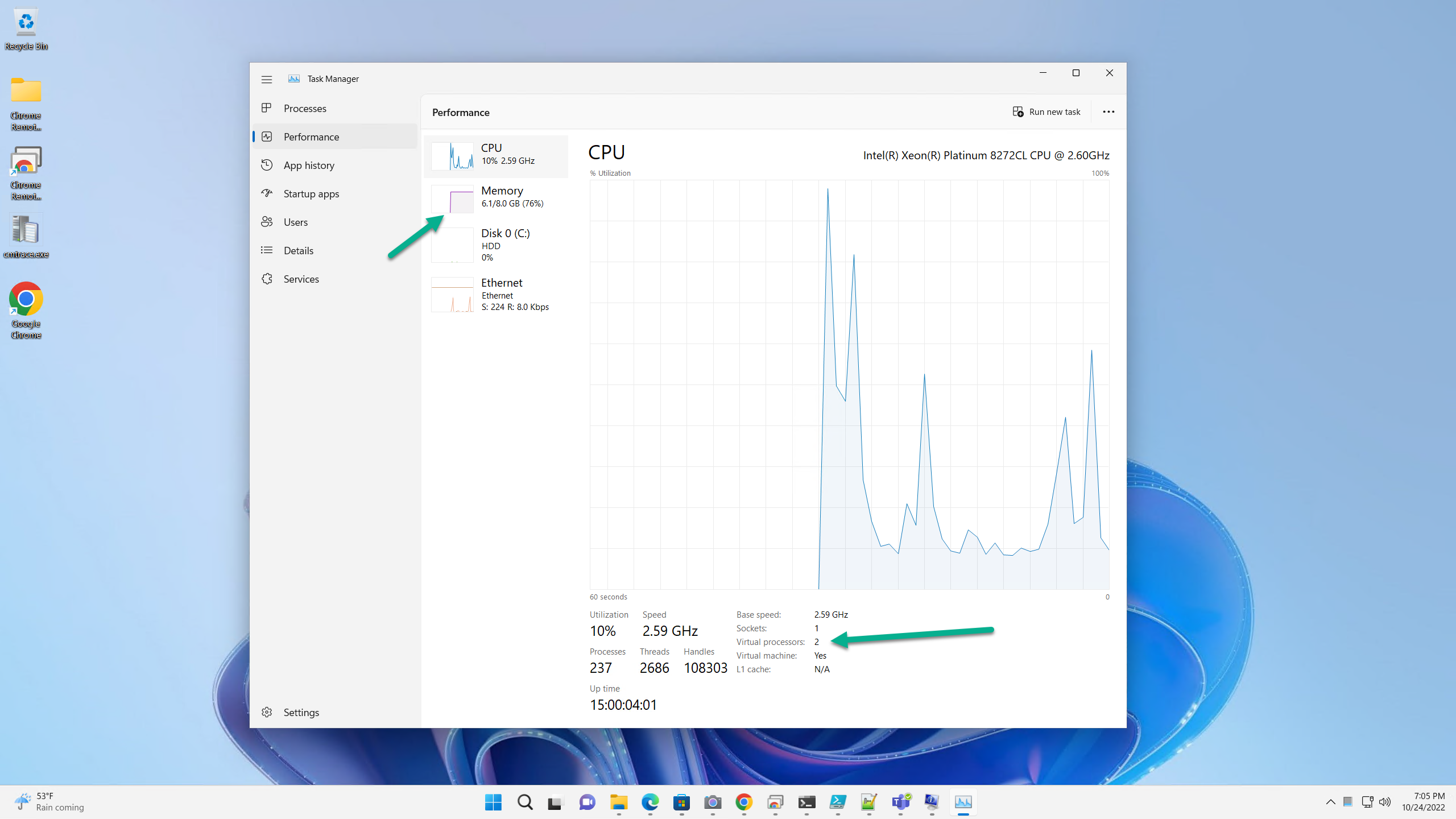Select Ethernet performance item
Viewport: 1456px width, 819px height.
496,294
